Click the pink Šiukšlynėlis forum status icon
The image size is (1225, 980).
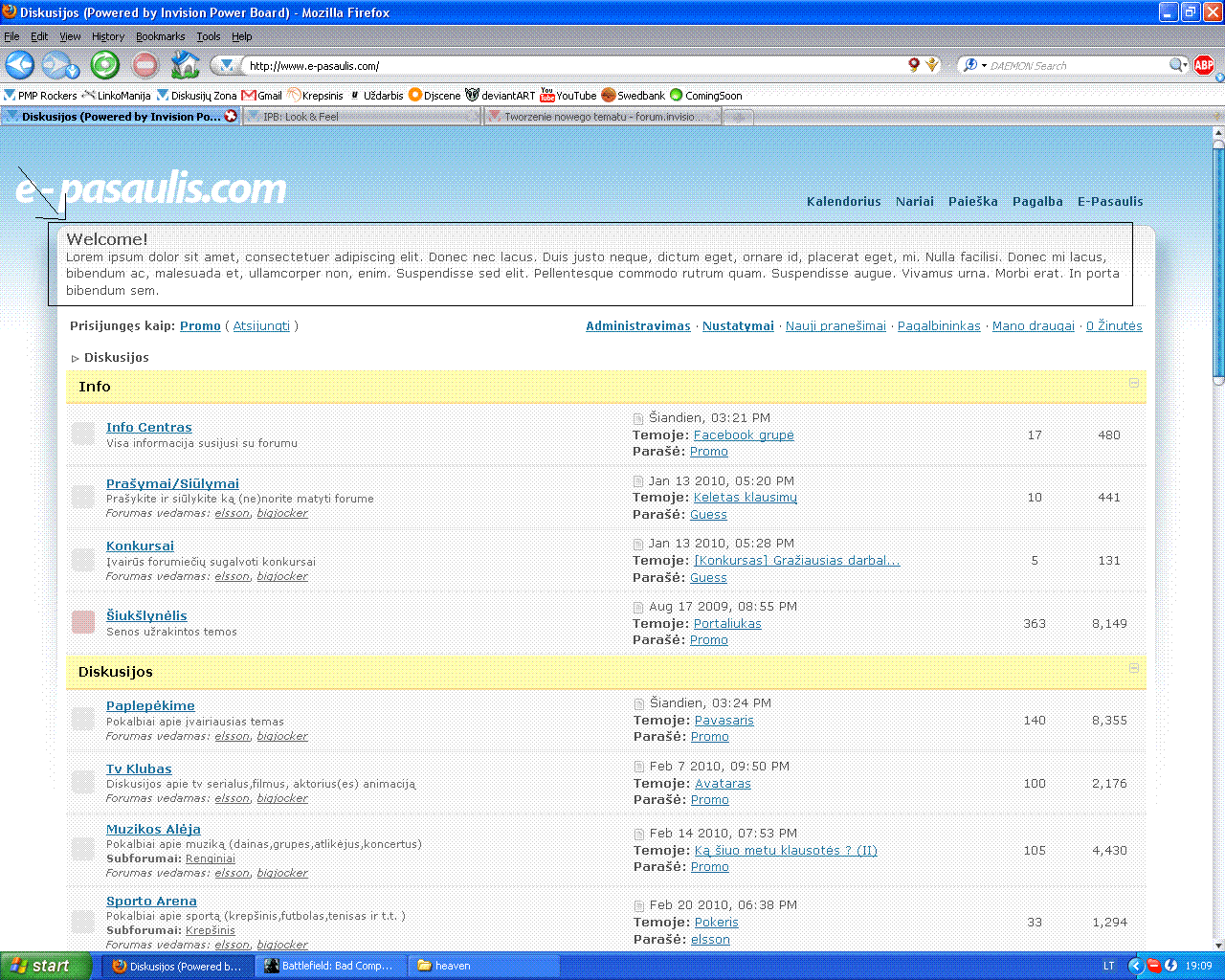83,622
